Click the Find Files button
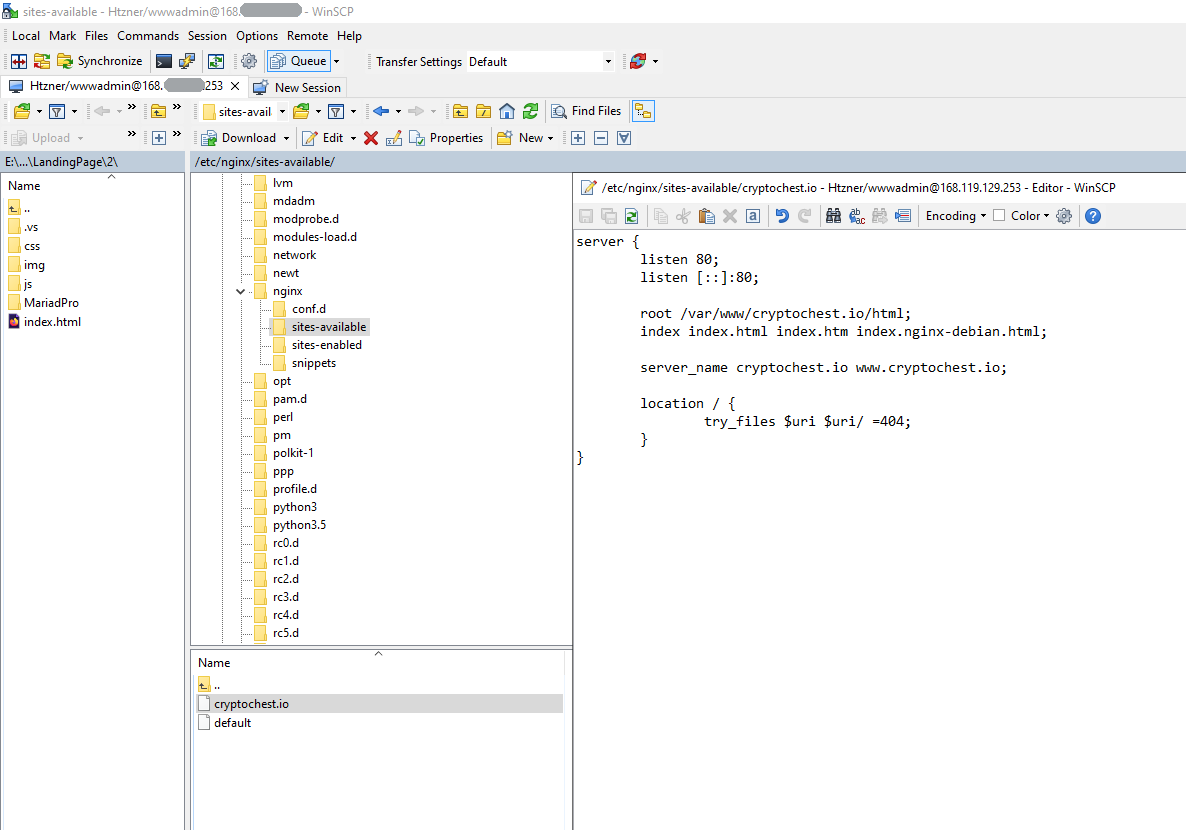1186x830 pixels. pos(586,111)
